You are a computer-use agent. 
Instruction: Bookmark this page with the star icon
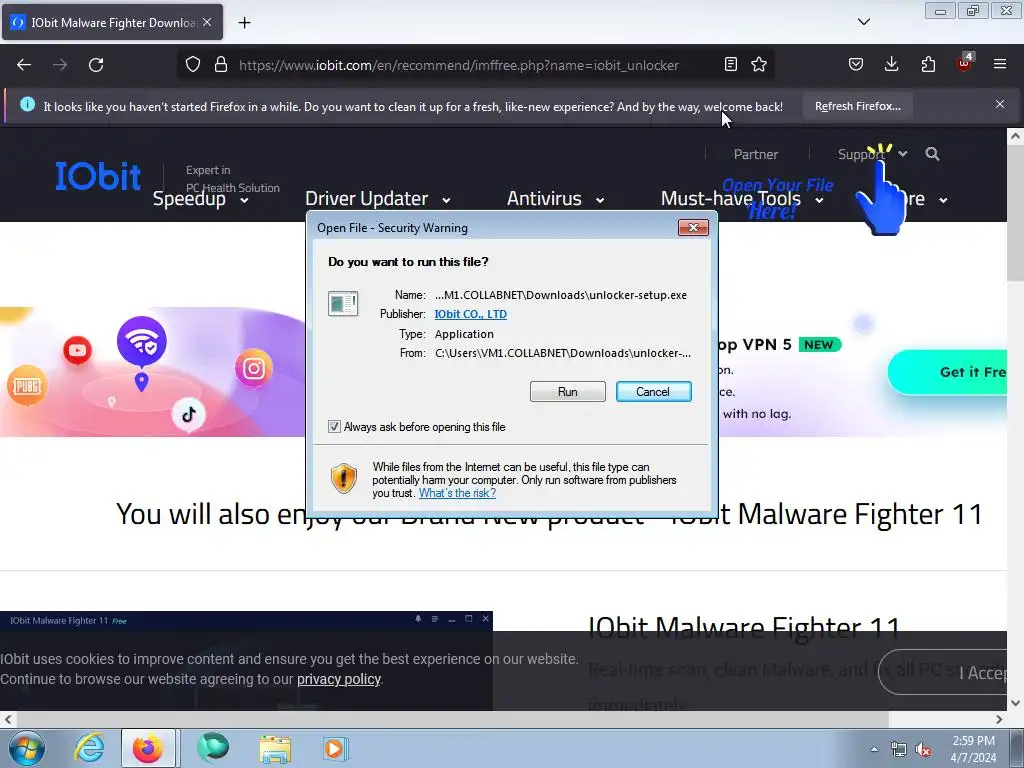[759, 64]
